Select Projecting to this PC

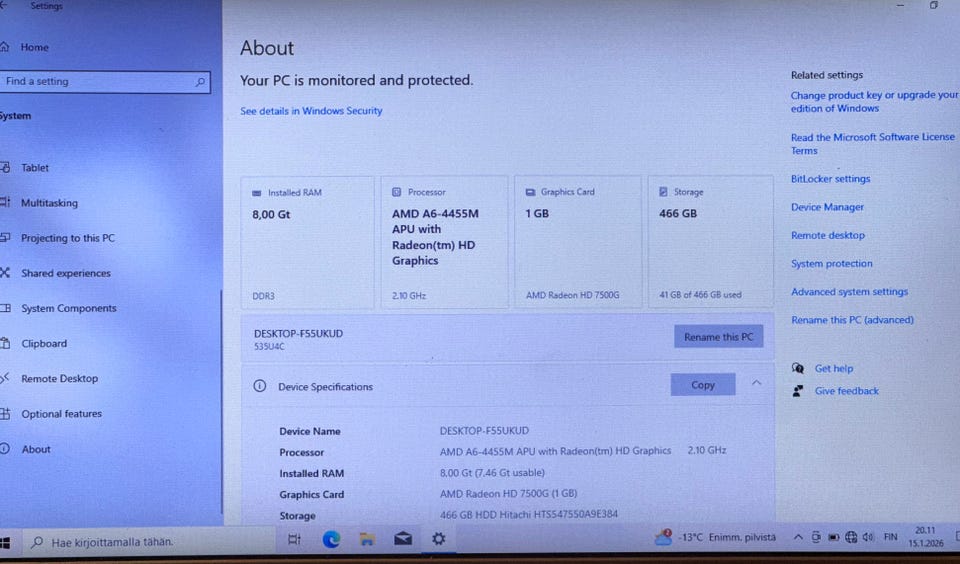point(67,238)
